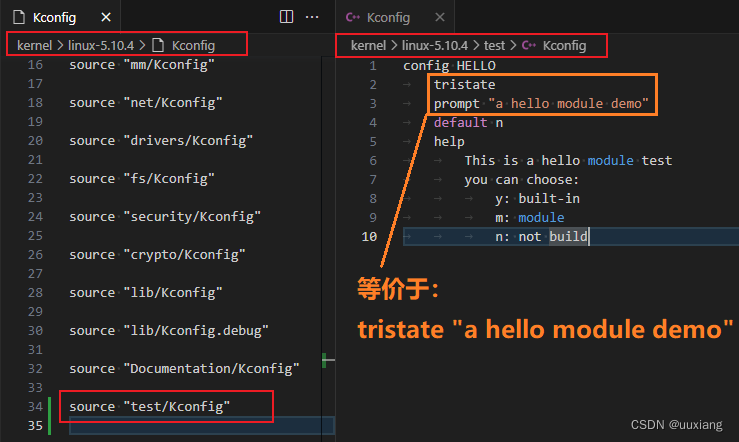Close the left Kconfig tab
Image resolution: width=739 pixels, height=442 pixels.
point(106,17)
